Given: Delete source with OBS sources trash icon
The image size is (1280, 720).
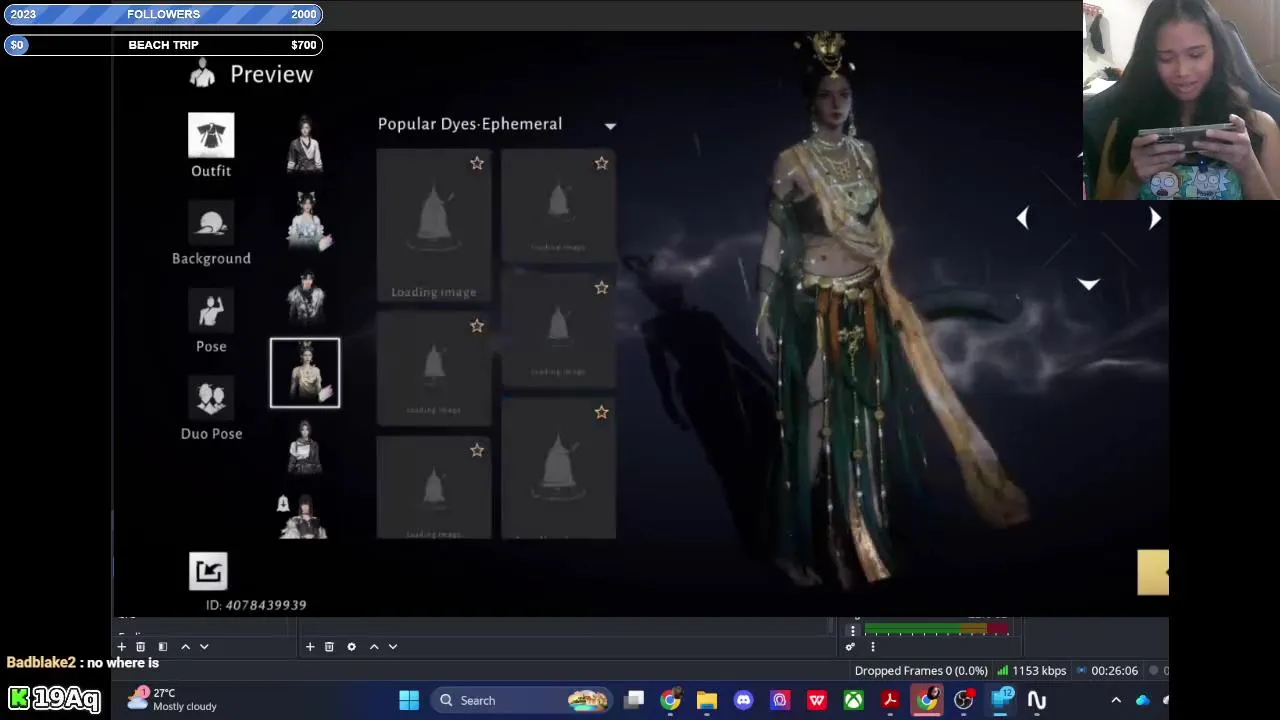Looking at the screenshot, I should [329, 647].
